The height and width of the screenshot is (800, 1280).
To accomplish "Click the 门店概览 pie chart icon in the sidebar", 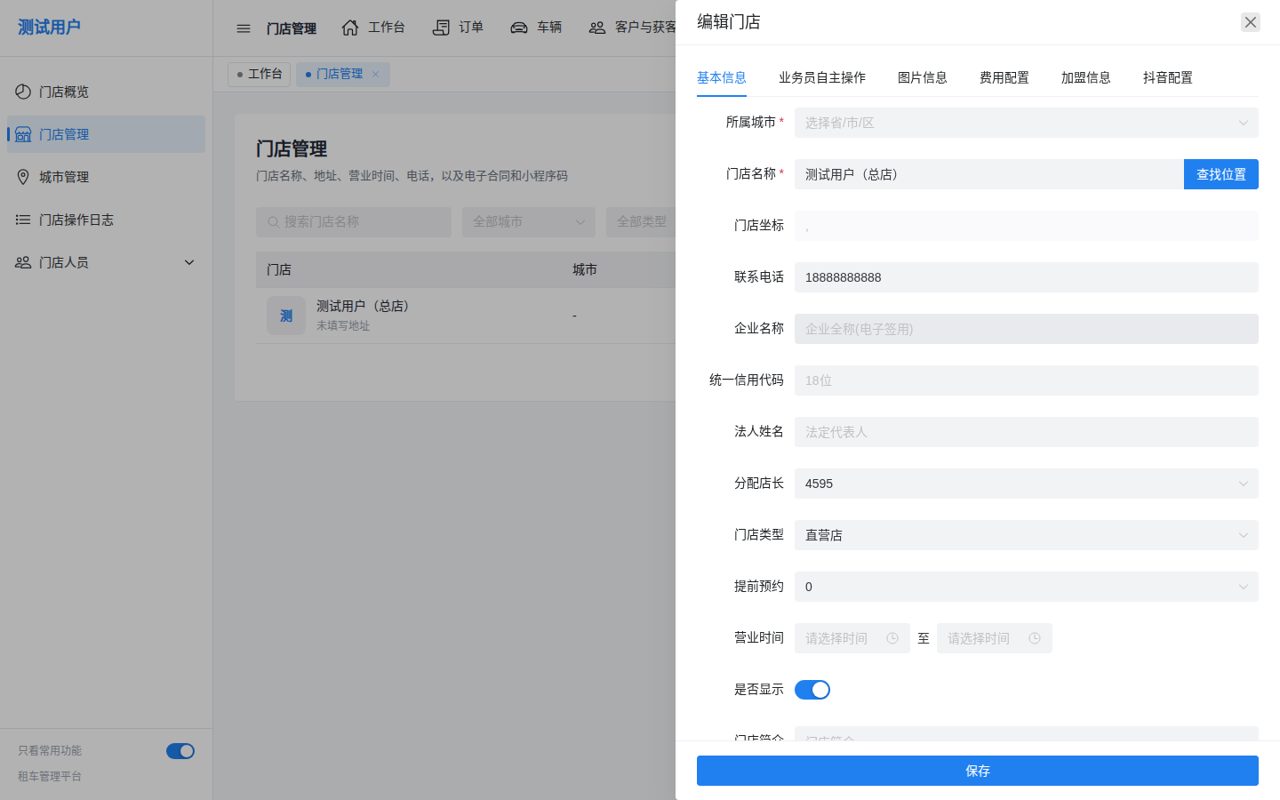I will (23, 92).
